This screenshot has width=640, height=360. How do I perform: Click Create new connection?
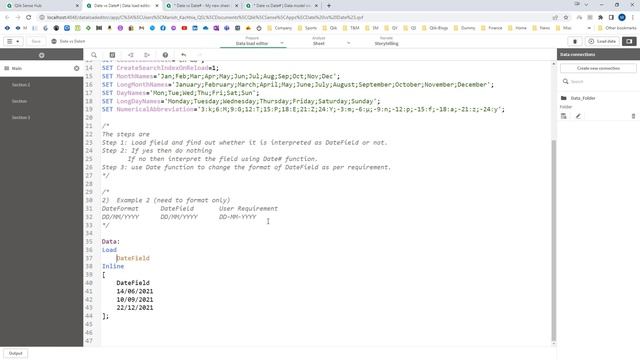pos(598,68)
